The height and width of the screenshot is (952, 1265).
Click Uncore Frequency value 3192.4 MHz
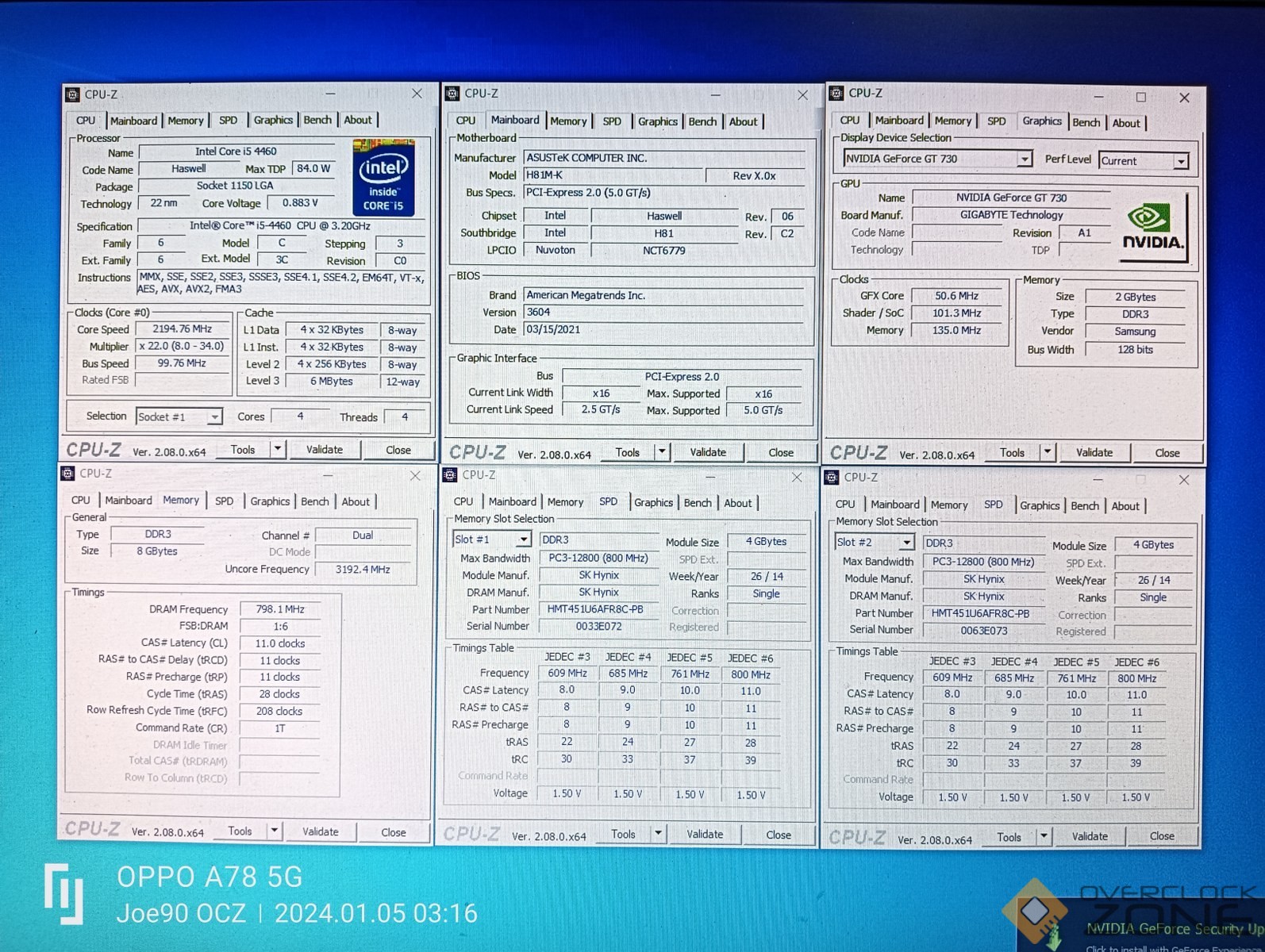(363, 570)
